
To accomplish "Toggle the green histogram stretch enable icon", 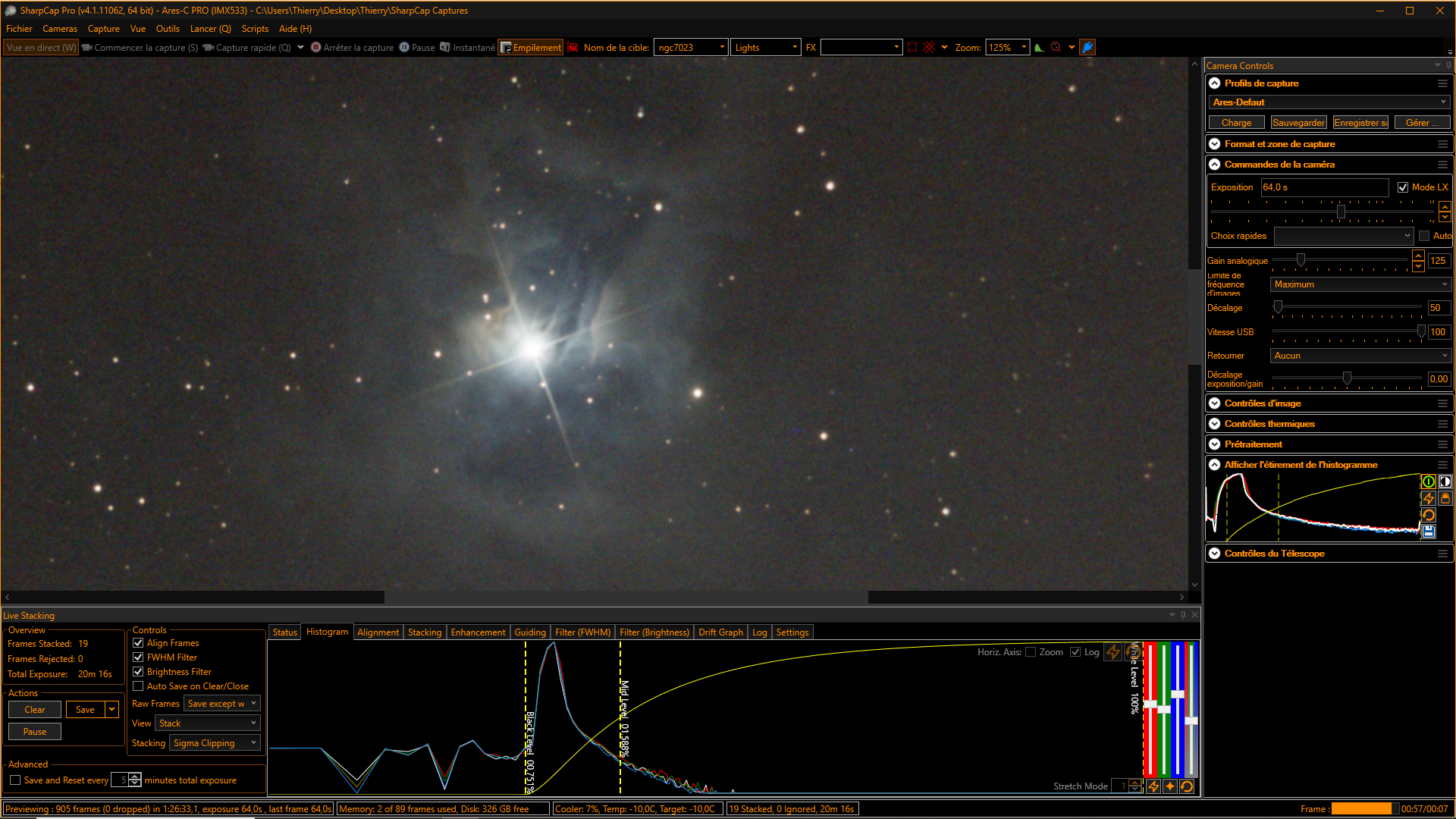I will [x=1428, y=482].
